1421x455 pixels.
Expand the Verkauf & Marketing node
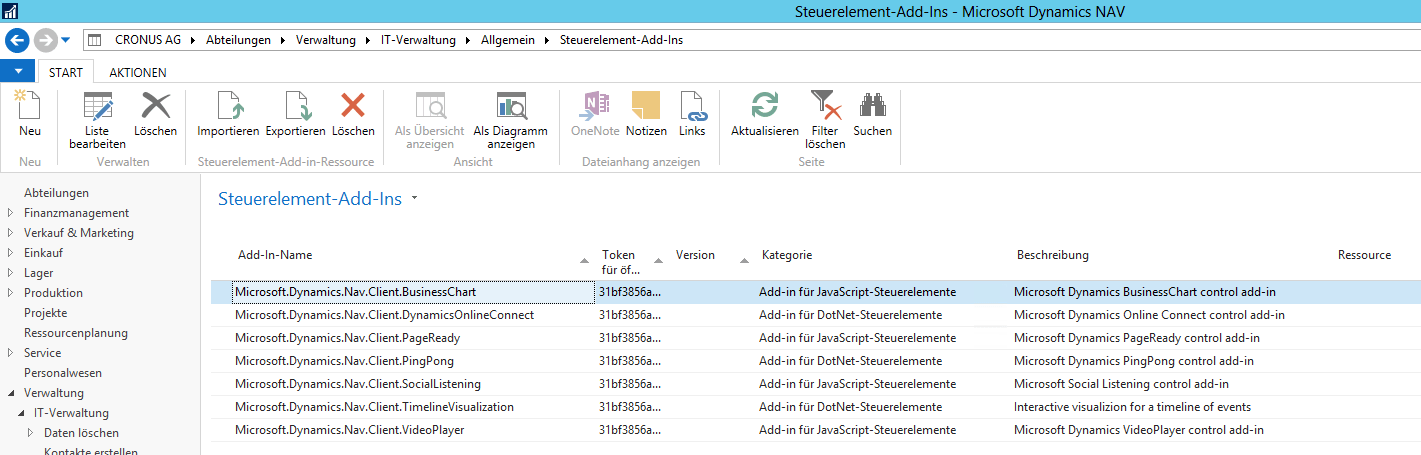(x=10, y=233)
